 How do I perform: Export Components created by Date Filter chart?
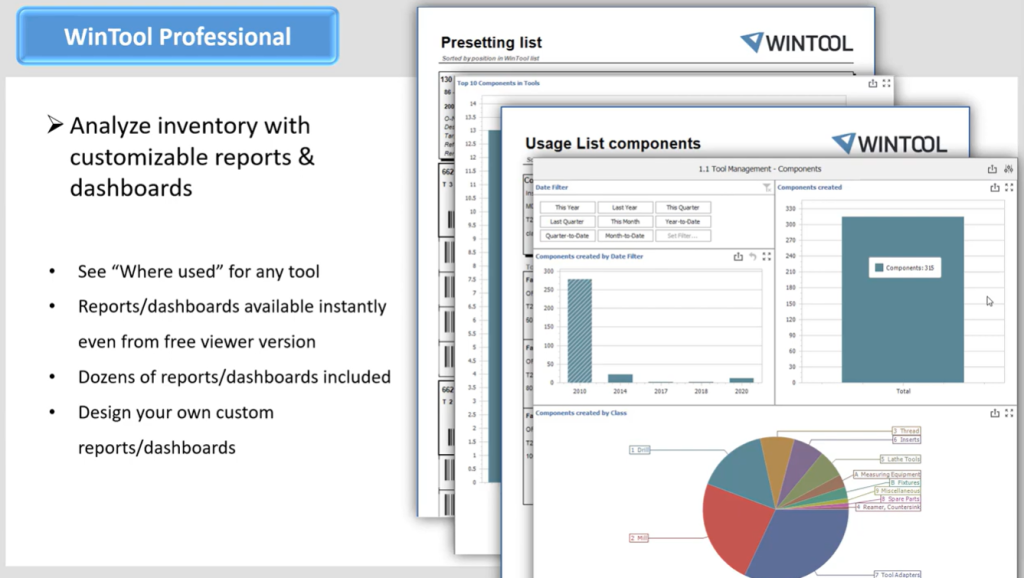pyautogui.click(x=738, y=257)
